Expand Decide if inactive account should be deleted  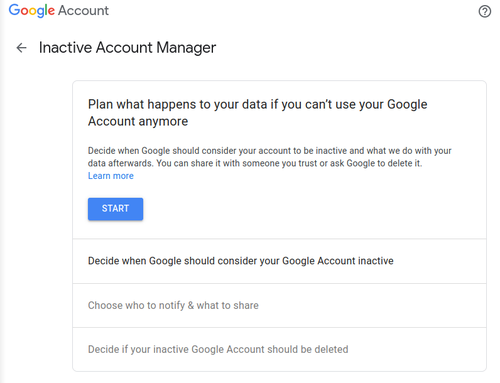click(x=279, y=349)
